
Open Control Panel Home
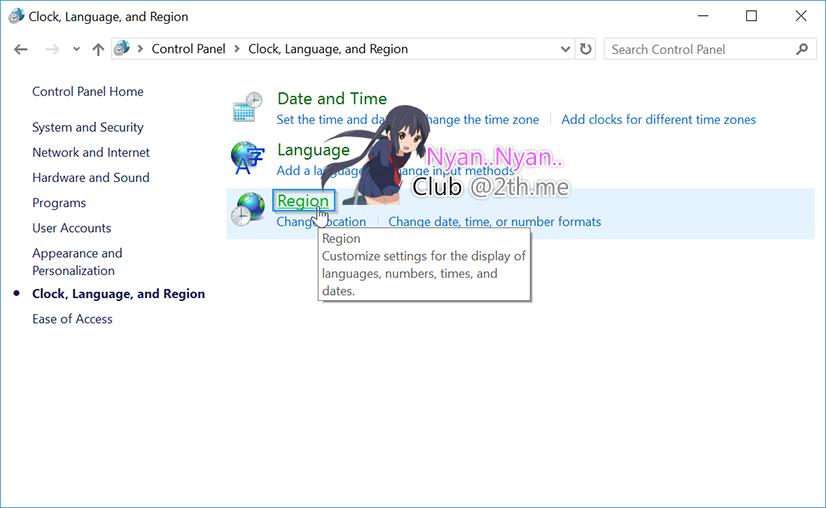pos(87,92)
